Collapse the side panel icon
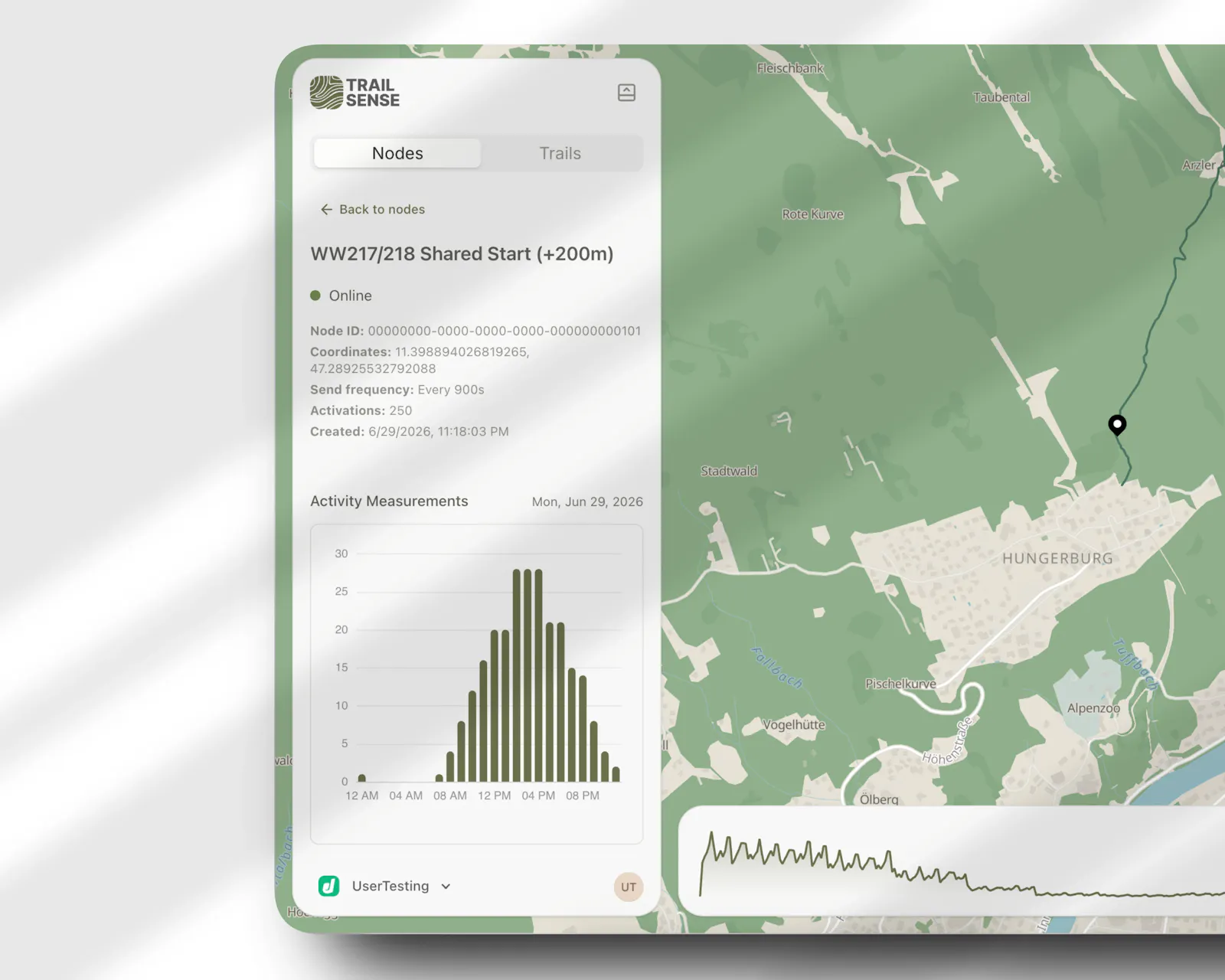 [626, 93]
